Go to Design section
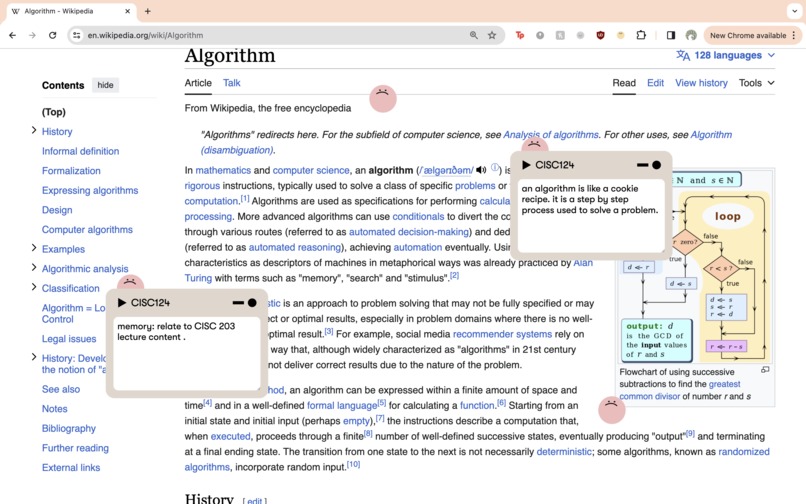This screenshot has height=504, width=806. [x=57, y=210]
